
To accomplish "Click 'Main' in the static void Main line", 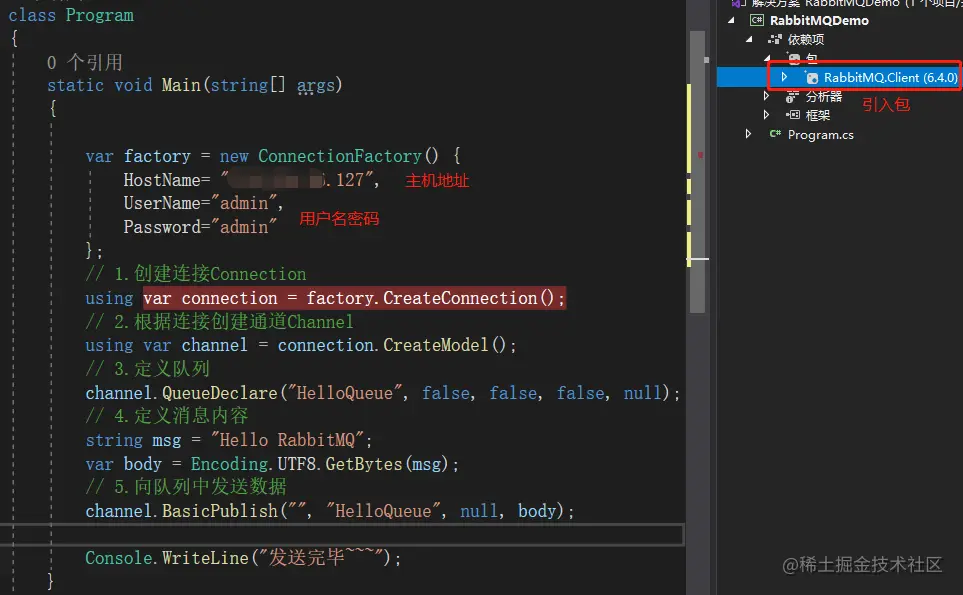I will click(x=181, y=85).
